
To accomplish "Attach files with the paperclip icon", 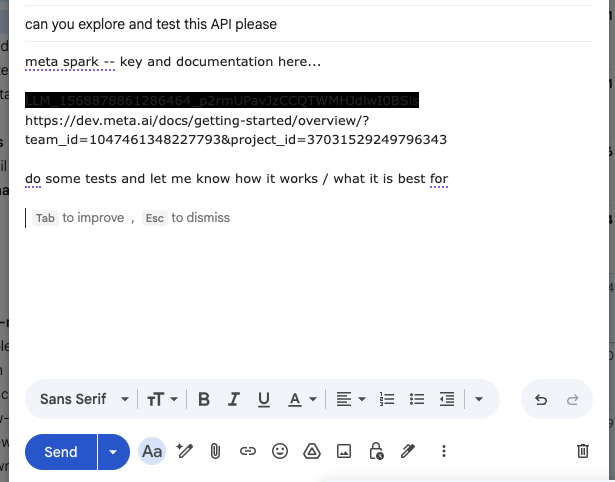I will coord(215,451).
